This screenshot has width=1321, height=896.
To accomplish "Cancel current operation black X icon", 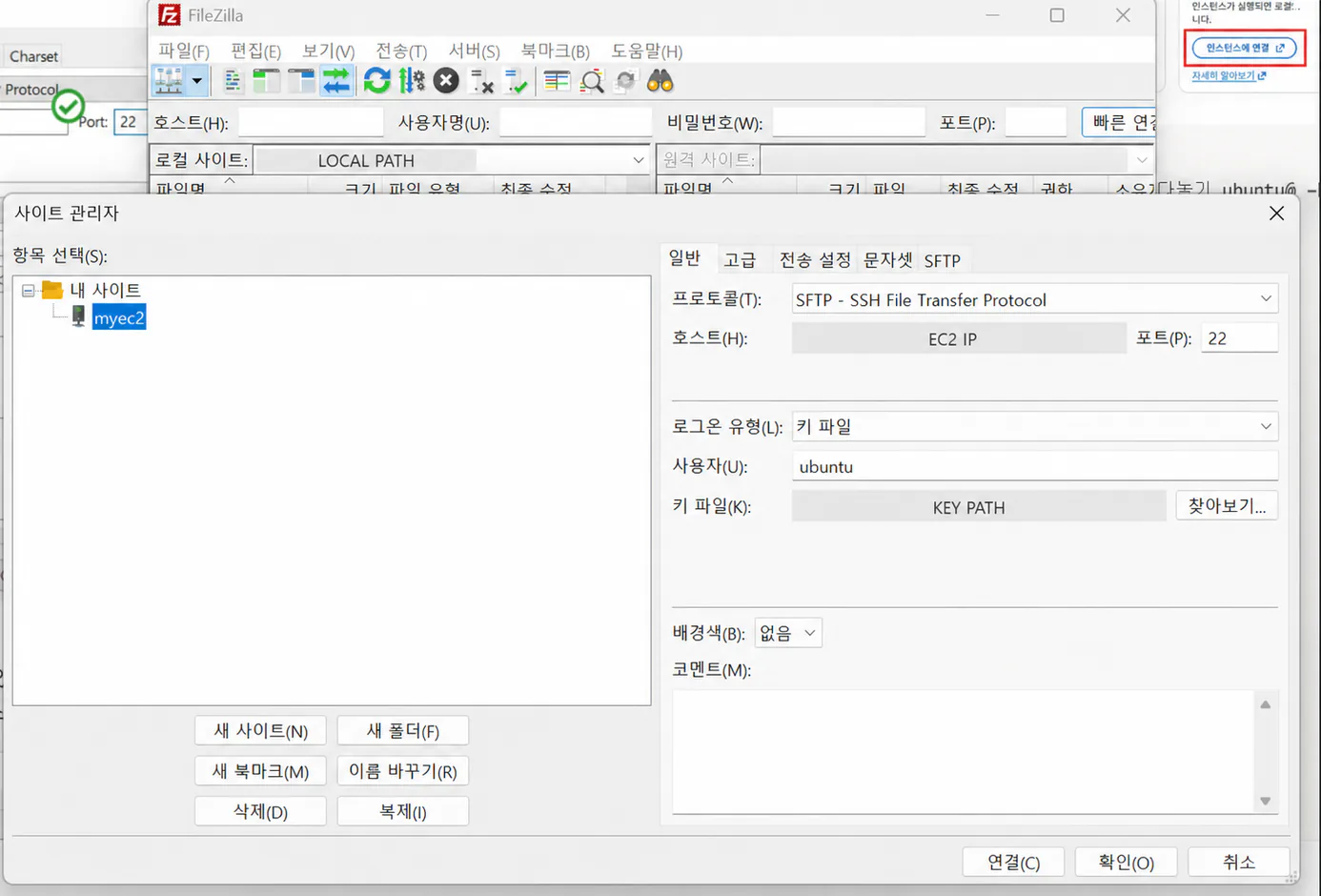I will coord(446,81).
